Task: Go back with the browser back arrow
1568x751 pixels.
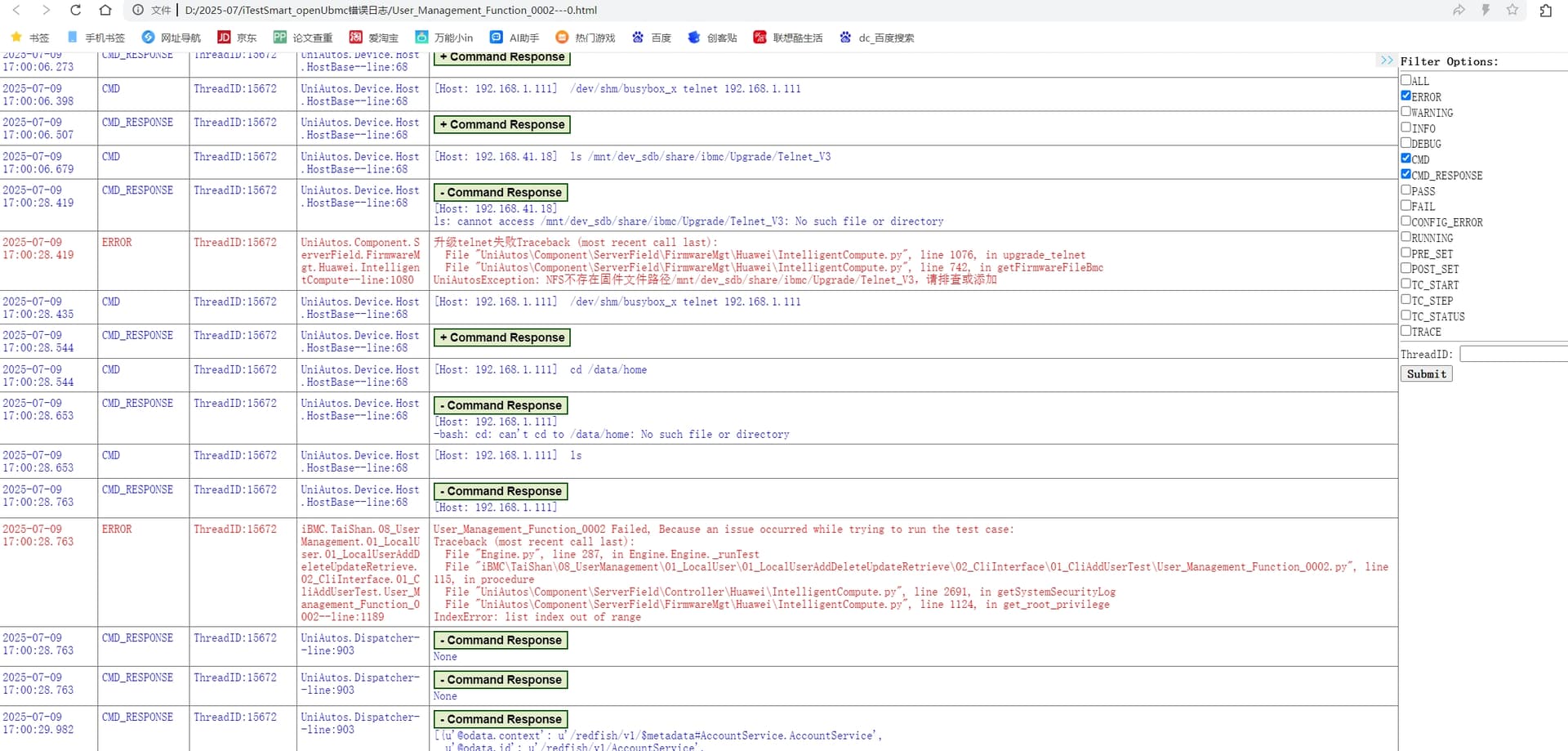Action: [16, 10]
